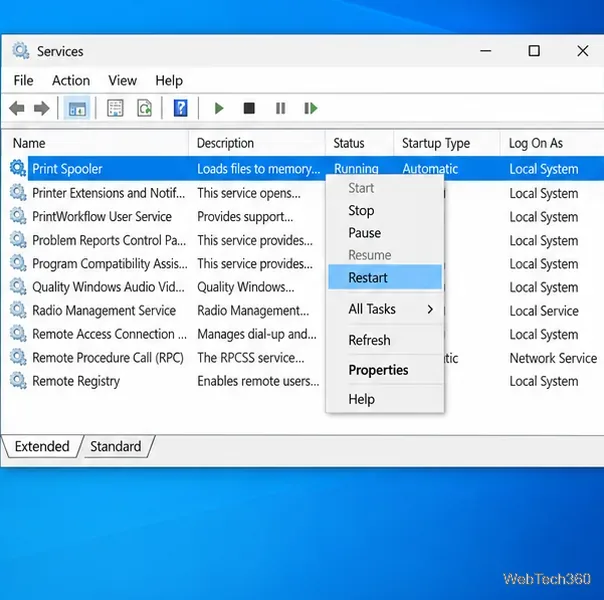
Task: Open the View menu
Action: point(122,80)
